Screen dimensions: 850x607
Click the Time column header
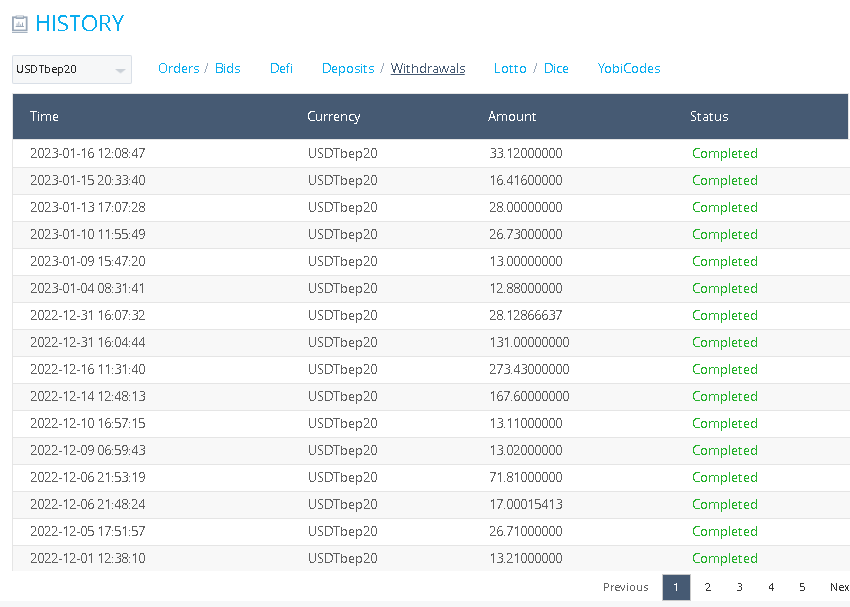[44, 117]
